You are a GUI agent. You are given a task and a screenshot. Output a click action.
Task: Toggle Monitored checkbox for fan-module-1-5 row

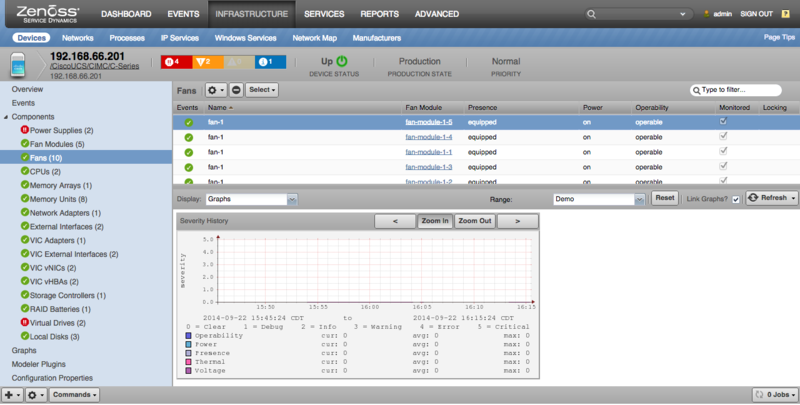[723, 121]
